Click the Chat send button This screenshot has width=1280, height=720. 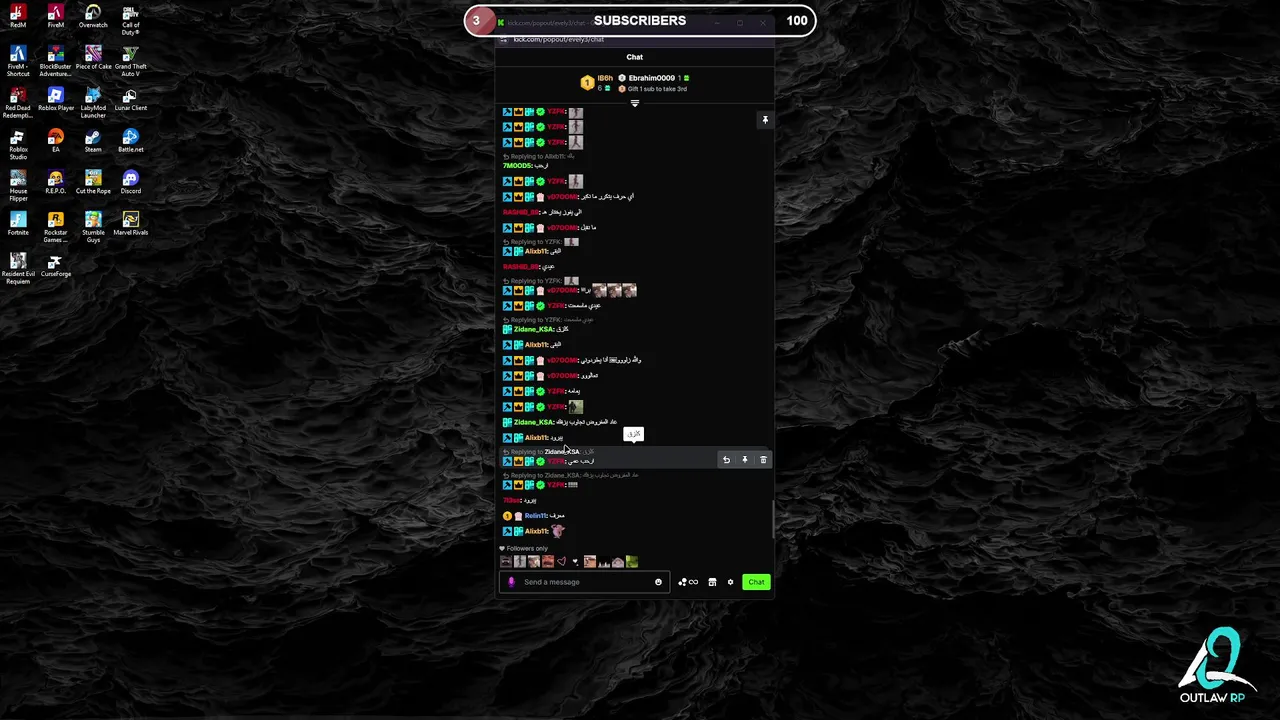756,582
